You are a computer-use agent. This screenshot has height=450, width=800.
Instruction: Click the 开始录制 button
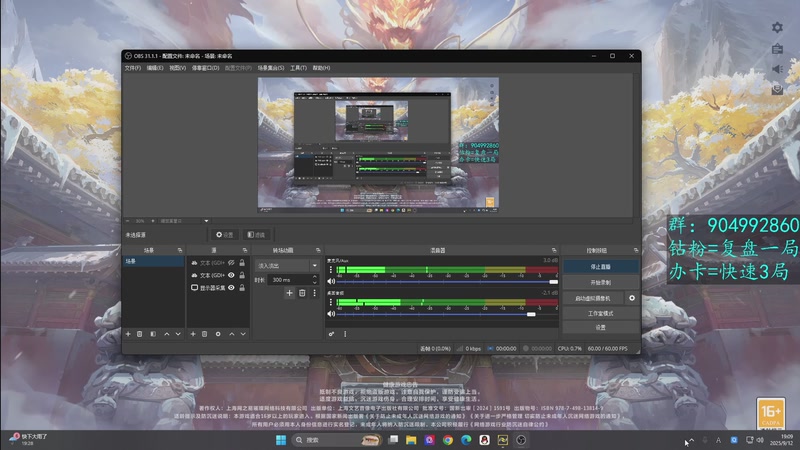click(x=601, y=282)
